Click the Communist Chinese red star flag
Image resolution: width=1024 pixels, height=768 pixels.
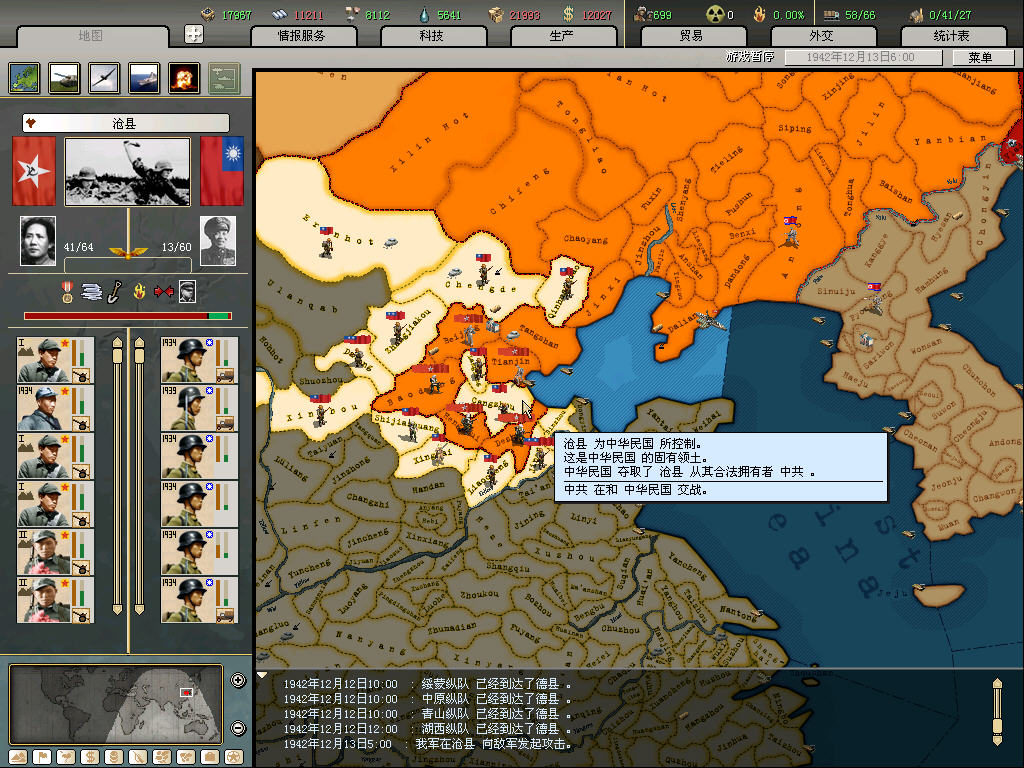coord(34,171)
